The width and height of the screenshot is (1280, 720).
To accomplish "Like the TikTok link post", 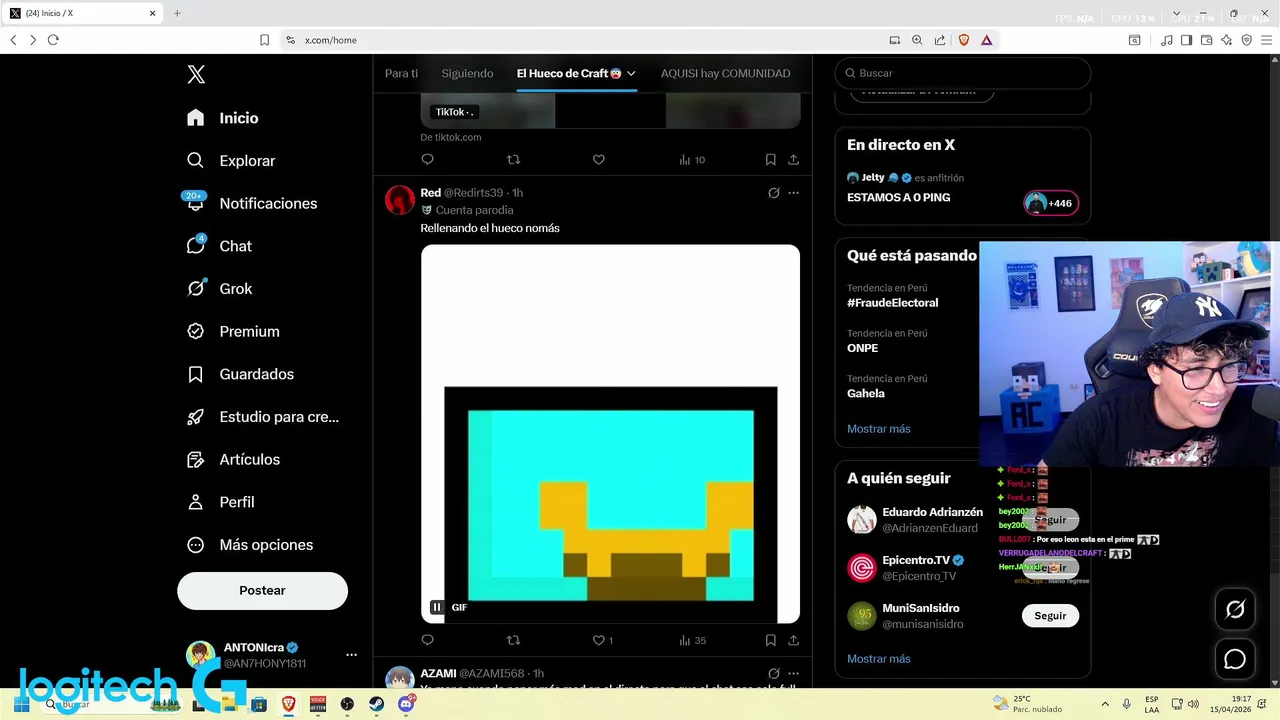I will click(598, 160).
